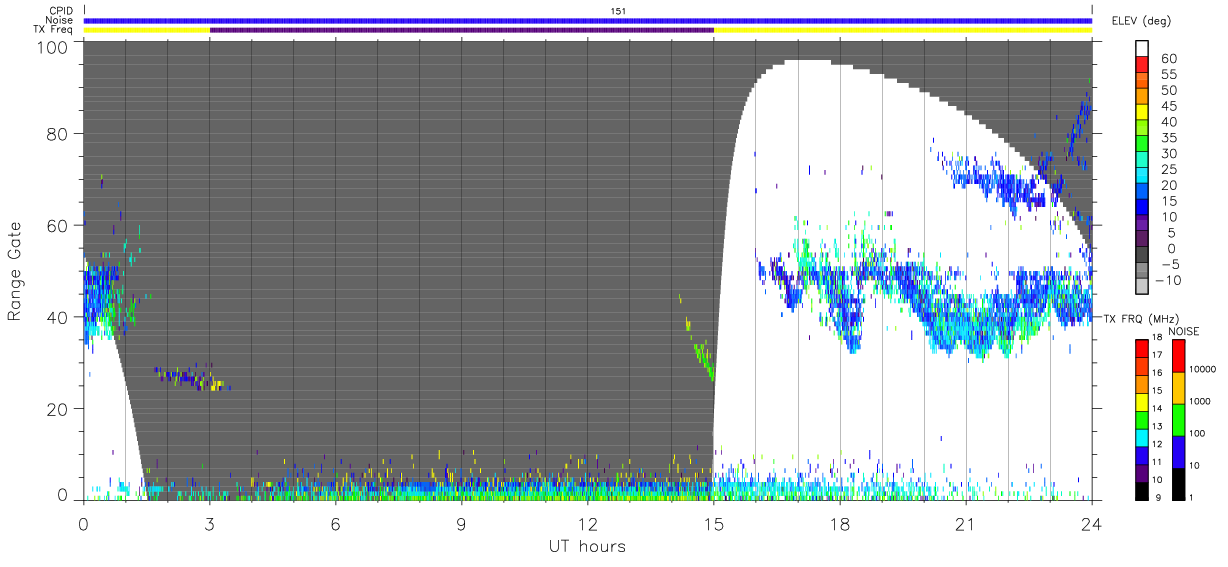Click the blue swatch in NOISE legend
The width and height of the screenshot is (1228, 567).
coord(1178,451)
